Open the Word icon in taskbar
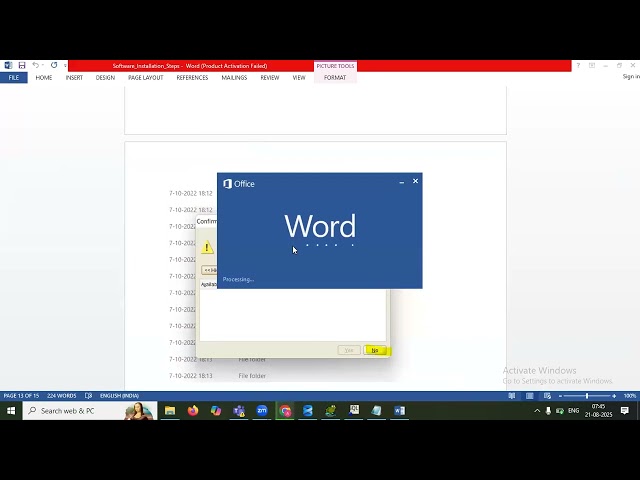Image resolution: width=640 pixels, height=480 pixels. 400,411
